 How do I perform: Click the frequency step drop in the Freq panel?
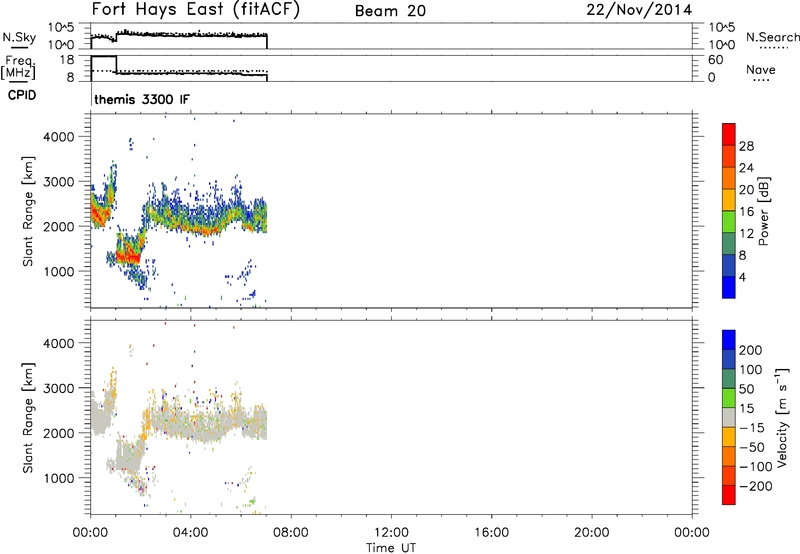pyautogui.click(x=116, y=64)
